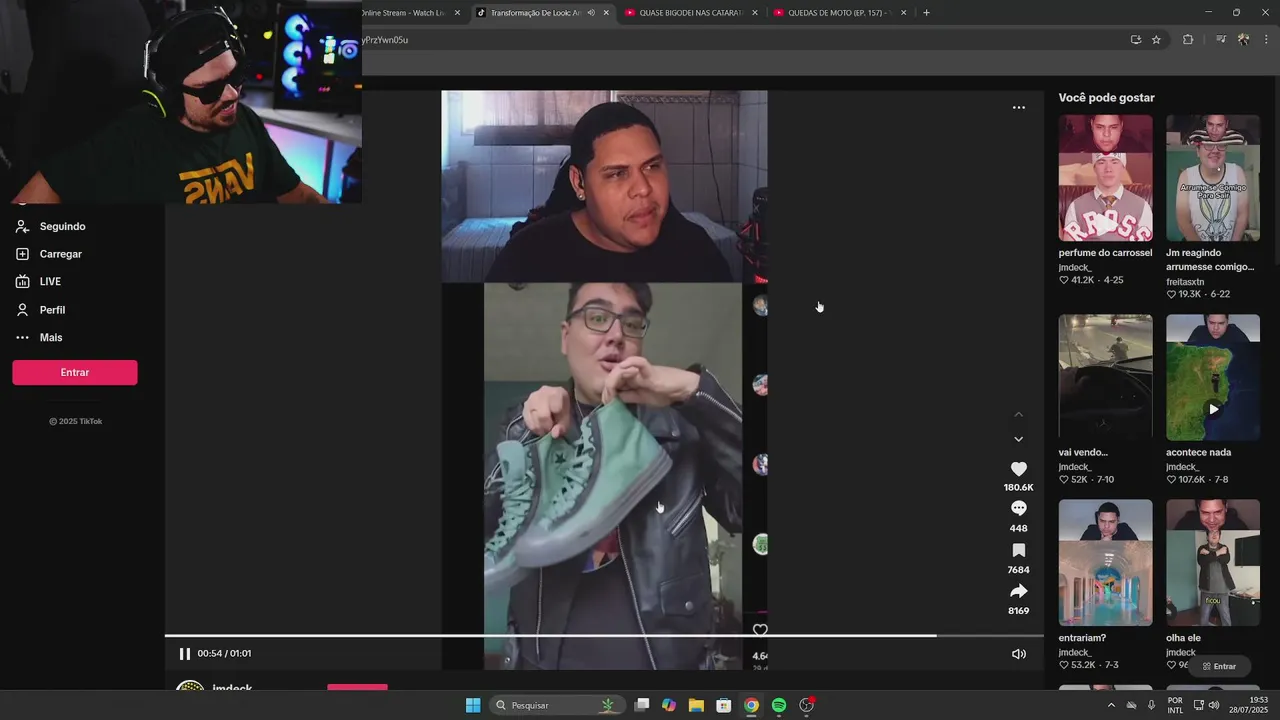Image resolution: width=1280 pixels, height=720 pixels.
Task: Open Google Chrome from taskbar
Action: [751, 705]
